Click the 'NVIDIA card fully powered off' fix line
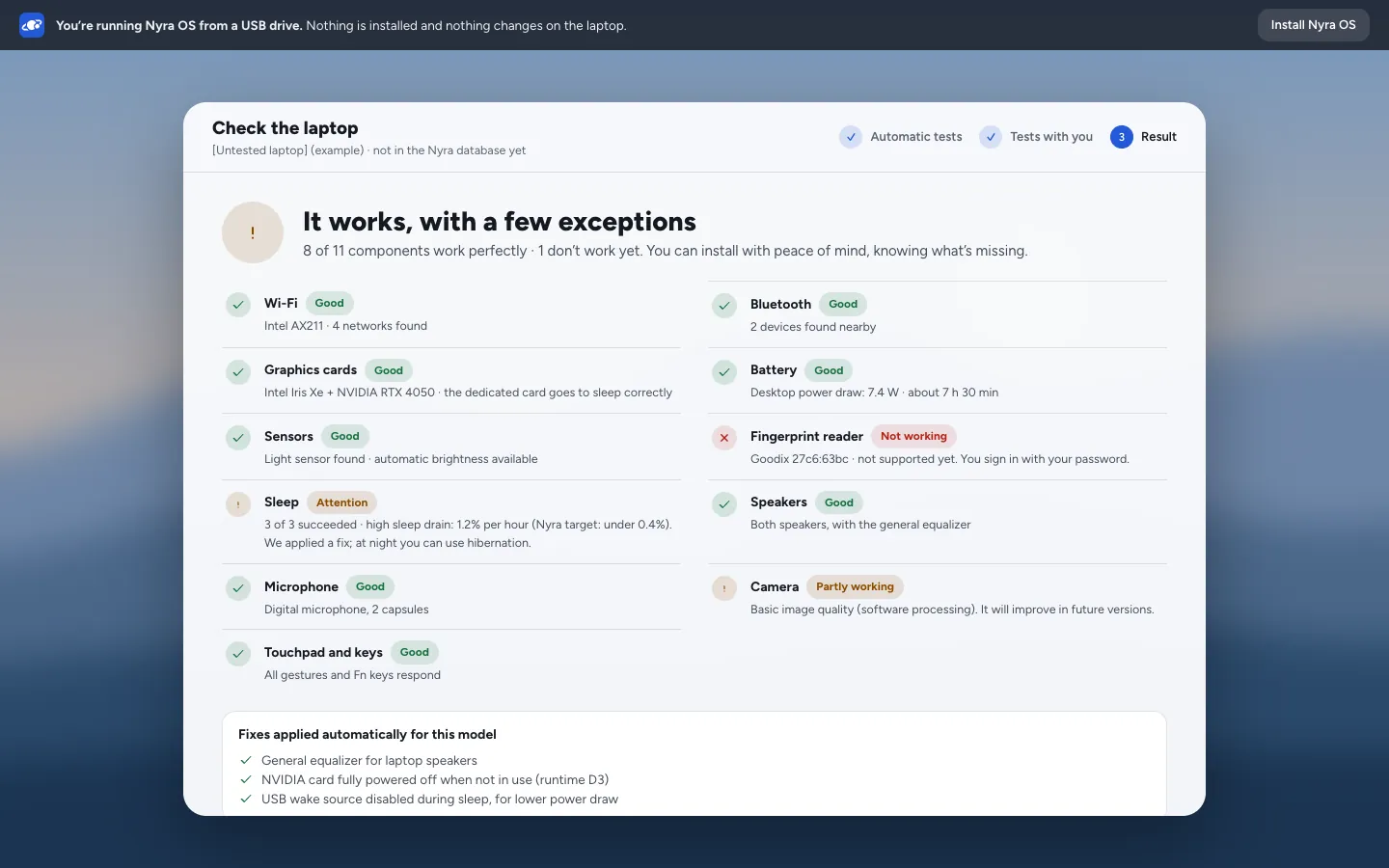 [x=435, y=780]
